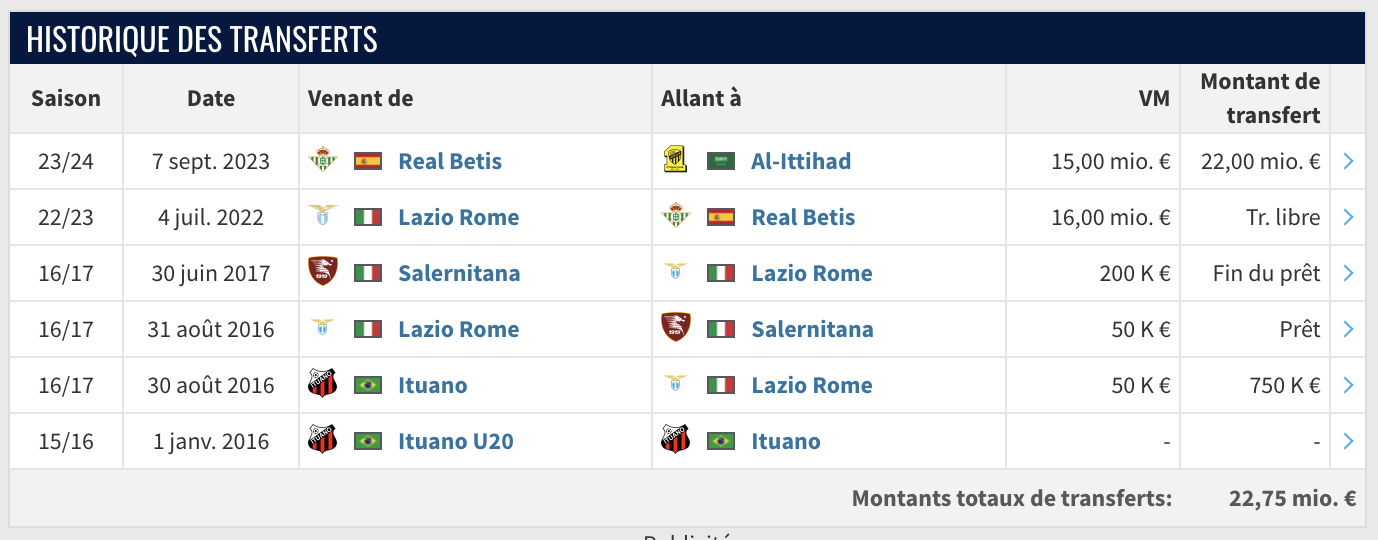Click Lazio crest in the 4 juil. 2022 row

323,217
